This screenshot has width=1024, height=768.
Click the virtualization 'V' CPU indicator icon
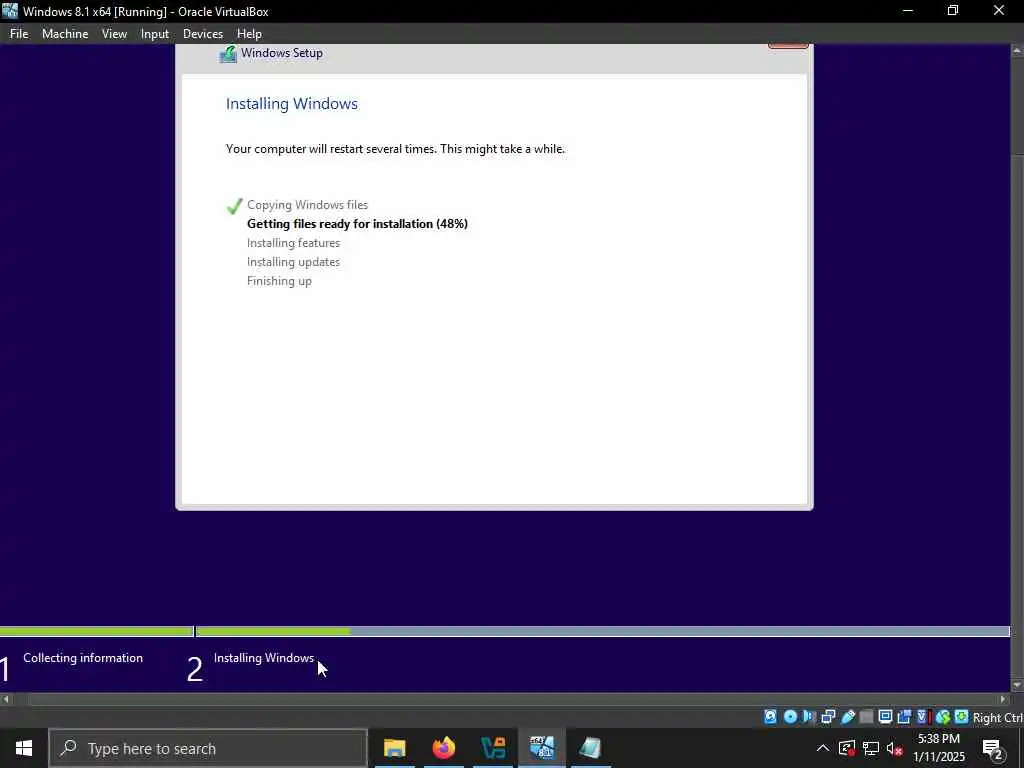pos(923,717)
